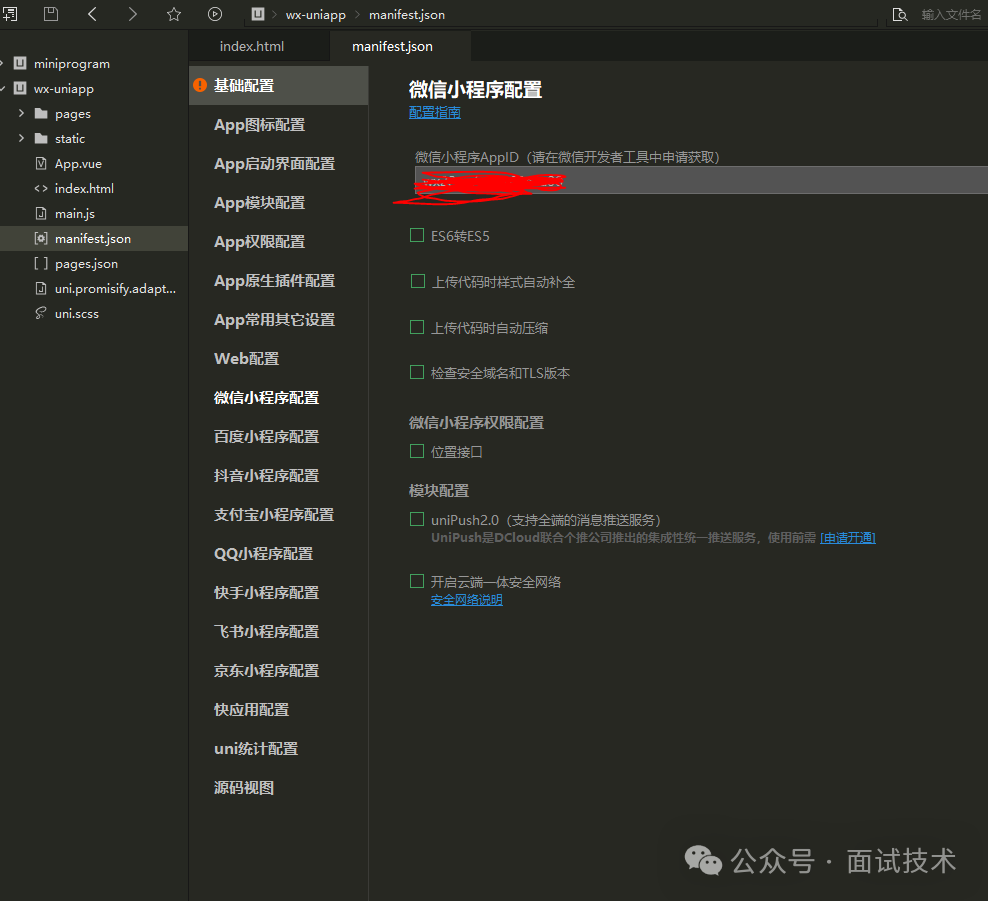Click the uni.promisify.adaptor file icon
This screenshot has width=988, height=901.
41,288
